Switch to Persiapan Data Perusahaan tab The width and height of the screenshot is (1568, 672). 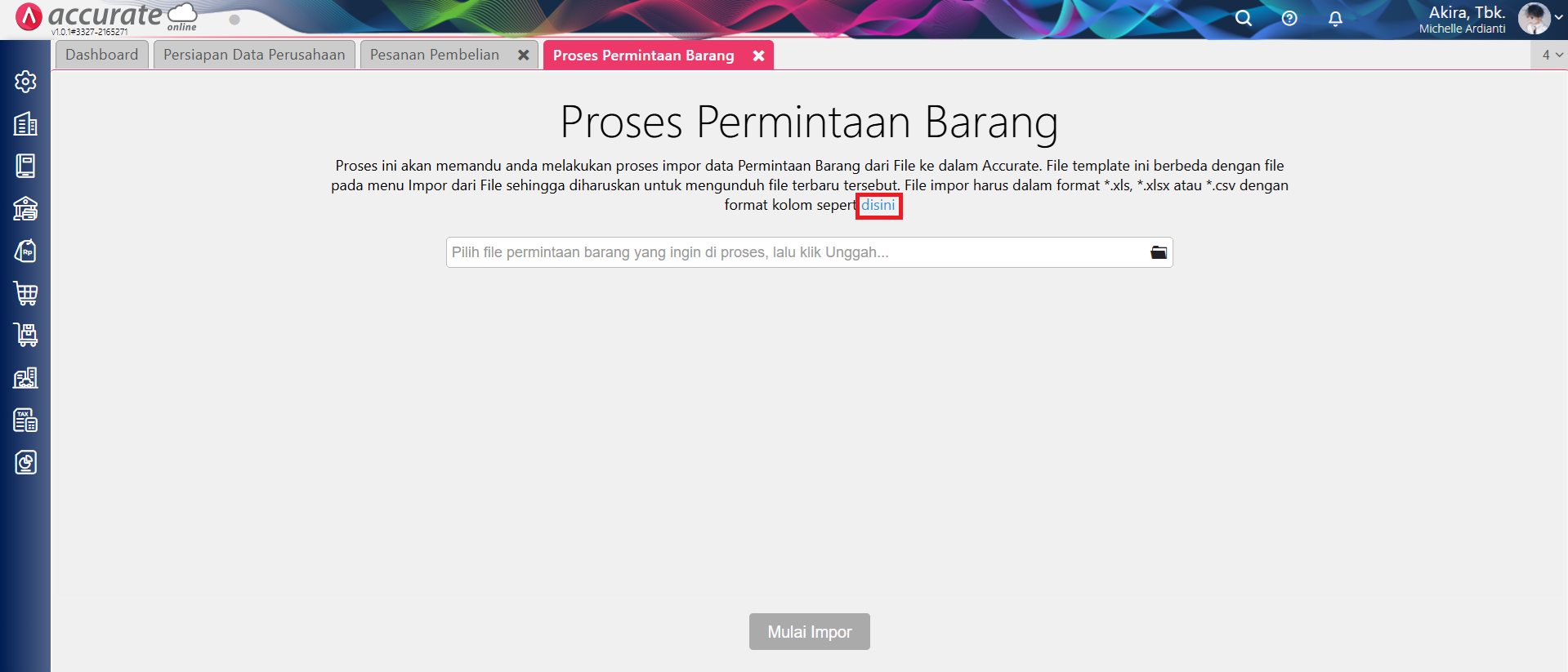254,55
